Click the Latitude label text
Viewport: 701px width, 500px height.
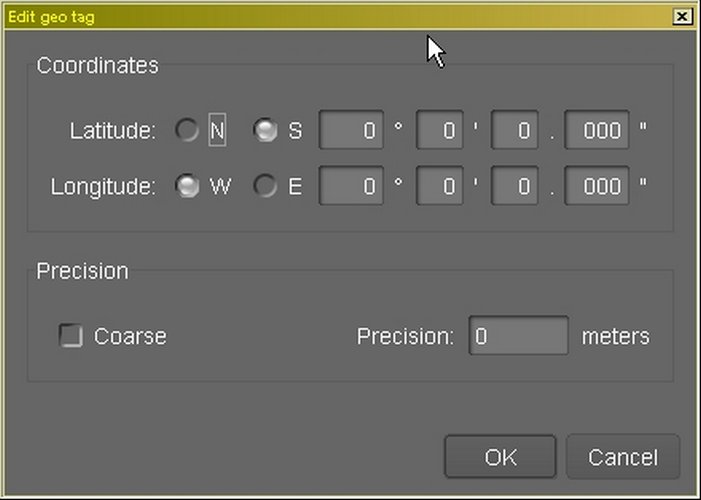tap(113, 131)
